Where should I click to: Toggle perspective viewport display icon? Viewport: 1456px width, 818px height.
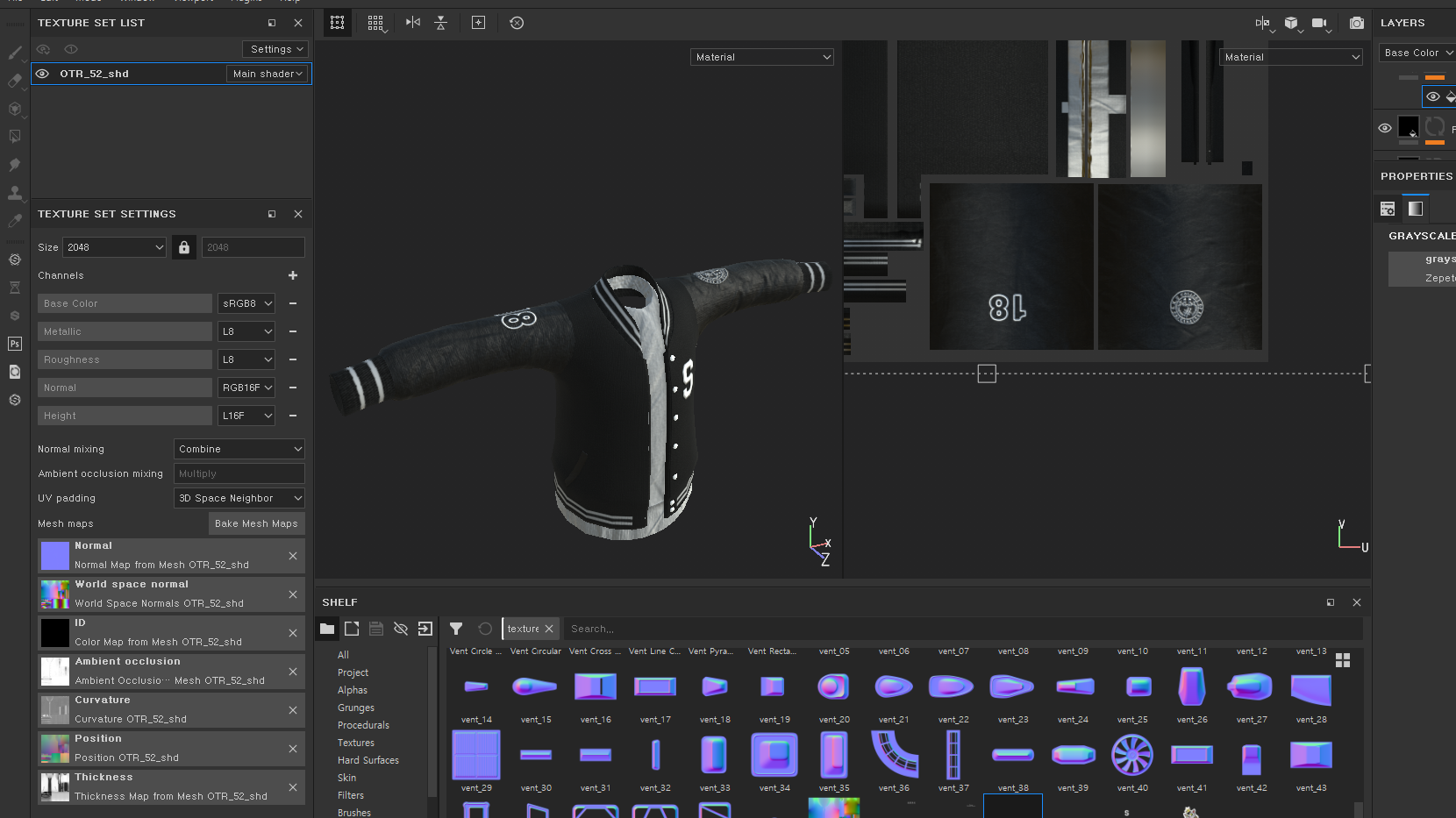click(x=337, y=23)
